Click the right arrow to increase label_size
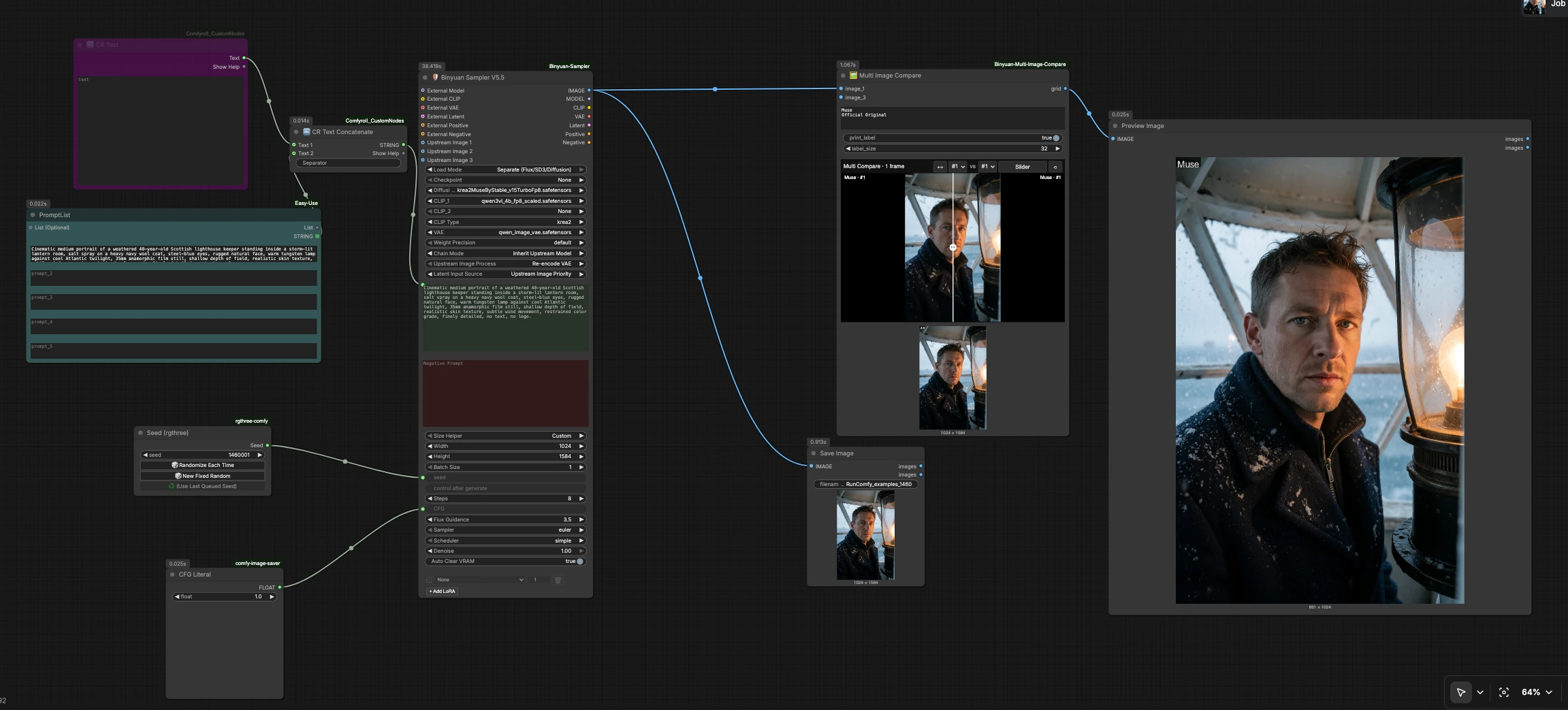This screenshot has height=710, width=1568. (1057, 148)
